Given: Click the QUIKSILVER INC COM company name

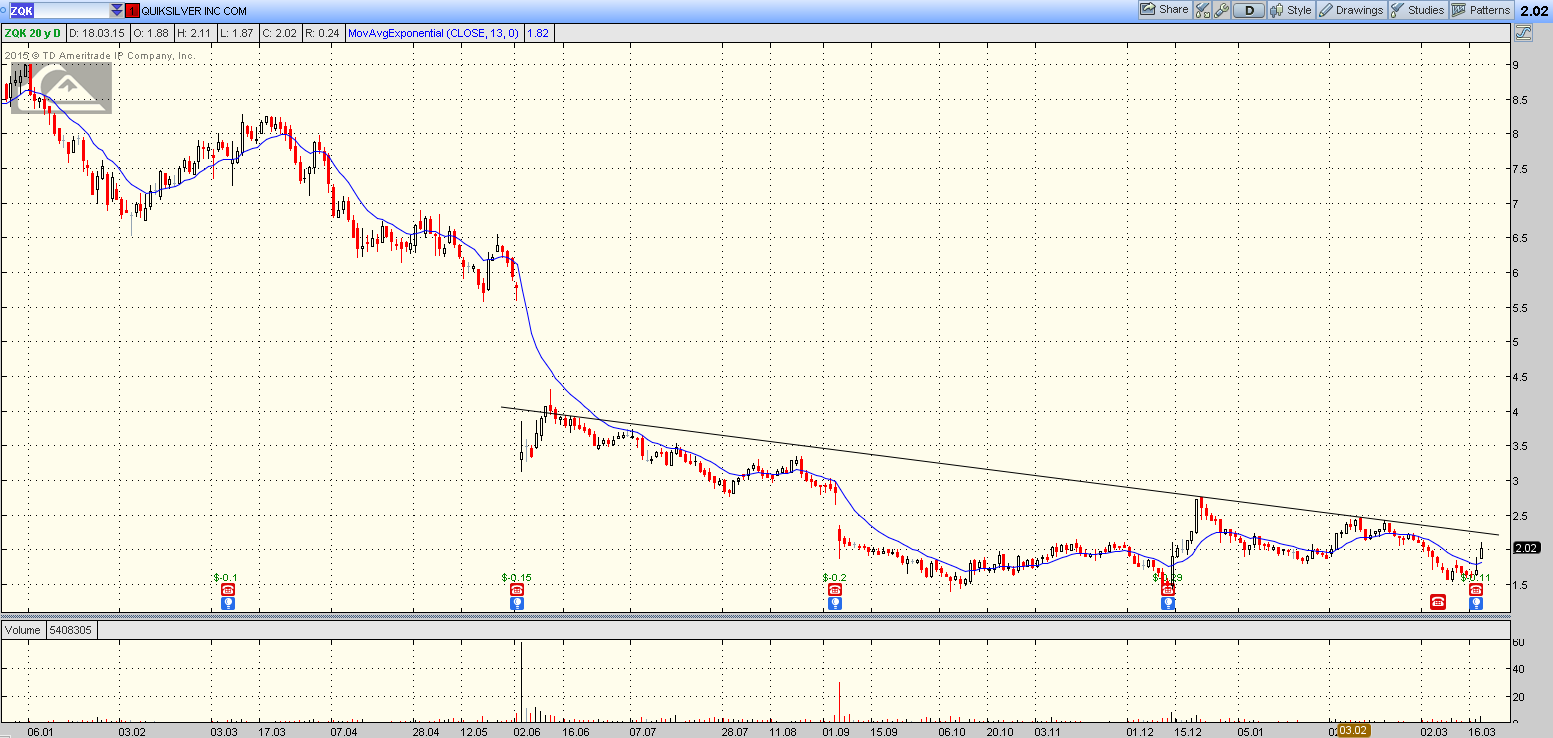Looking at the screenshot, I should tap(194, 11).
